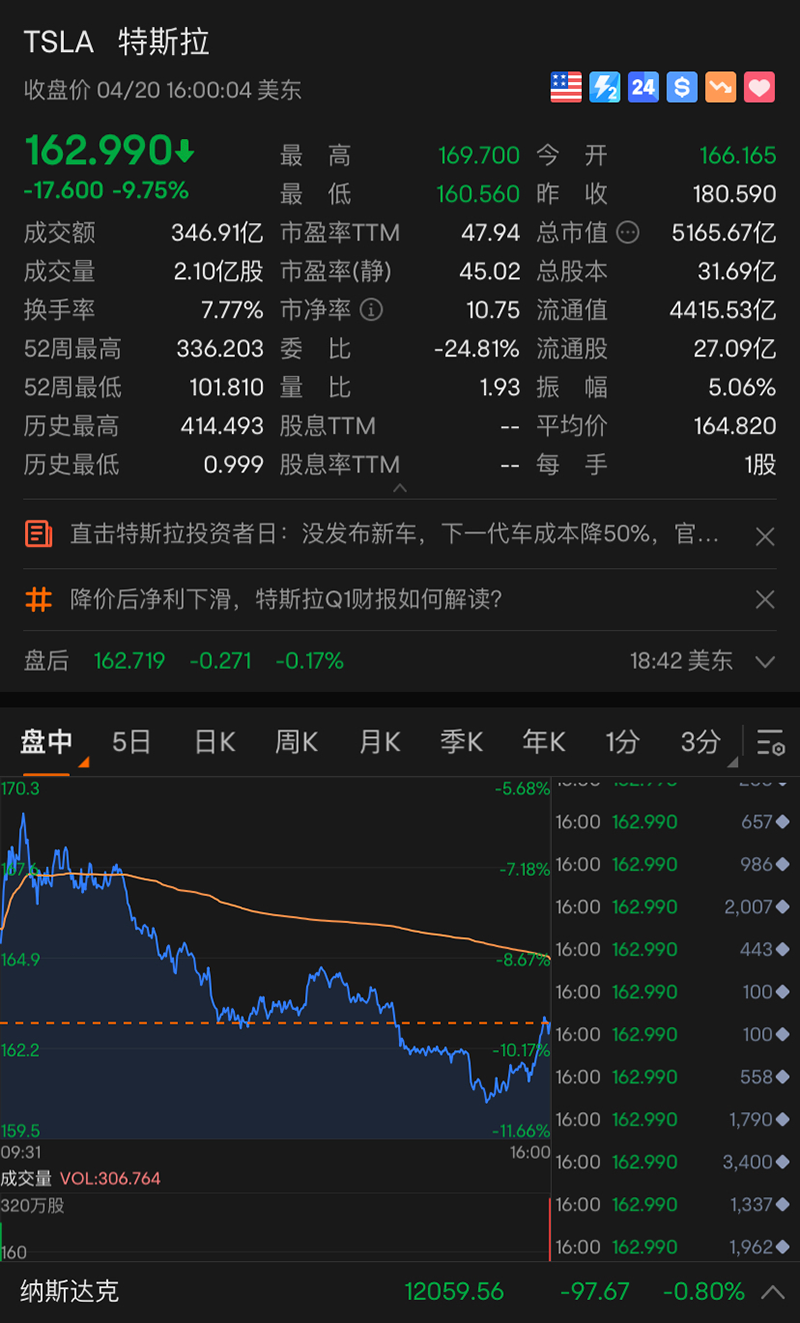The width and height of the screenshot is (800, 1323).
Task: Tap the info icon beside 市净率
Action: click(371, 310)
